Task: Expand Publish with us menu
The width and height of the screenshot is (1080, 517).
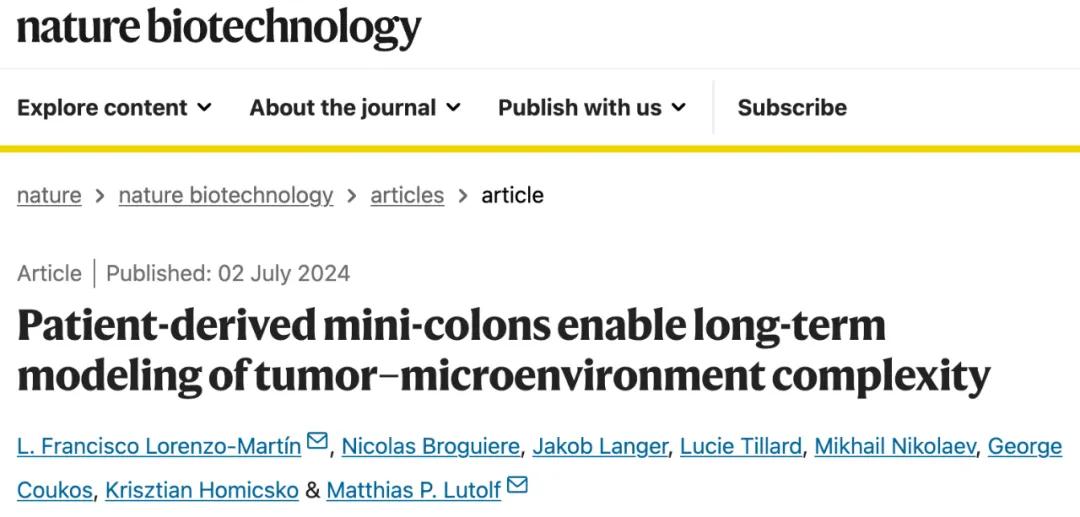Action: coord(591,108)
